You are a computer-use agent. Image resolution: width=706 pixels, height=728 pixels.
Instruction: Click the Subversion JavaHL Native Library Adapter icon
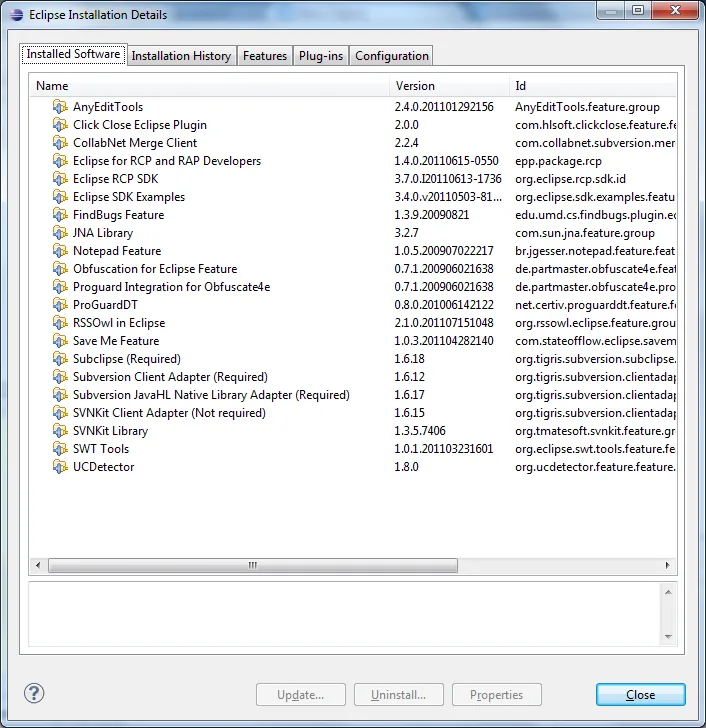point(59,395)
